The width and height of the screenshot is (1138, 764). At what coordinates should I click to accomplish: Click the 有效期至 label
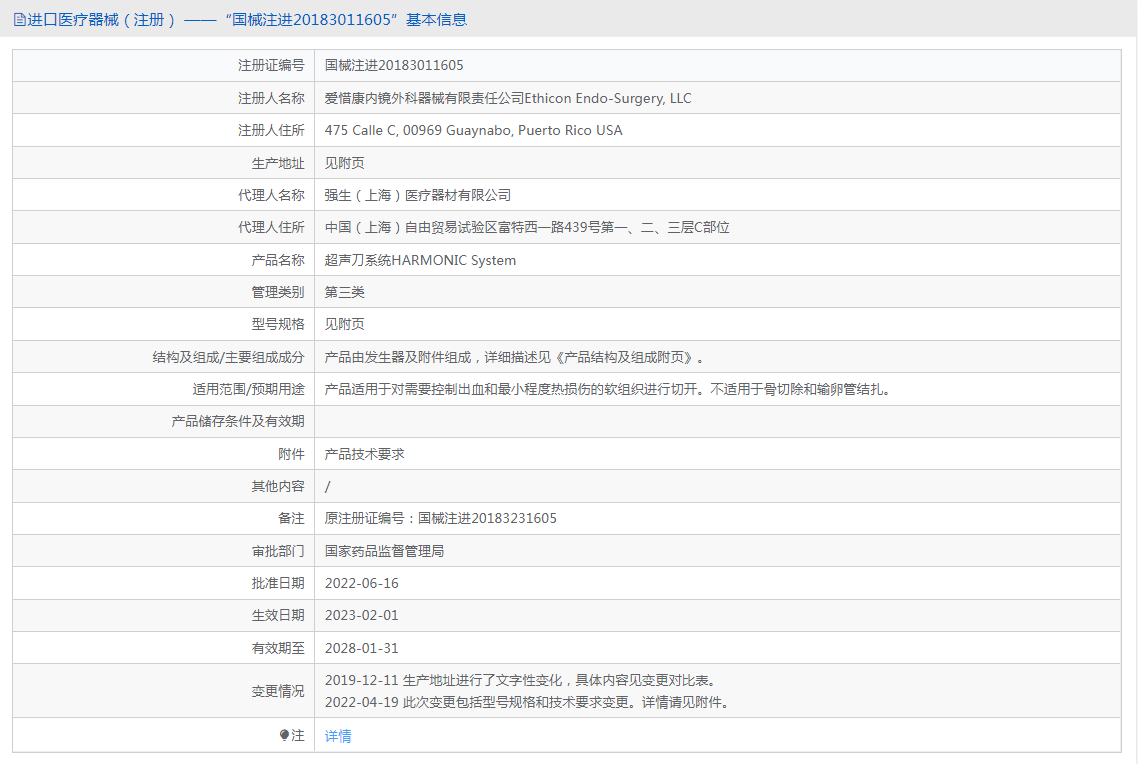coord(278,648)
